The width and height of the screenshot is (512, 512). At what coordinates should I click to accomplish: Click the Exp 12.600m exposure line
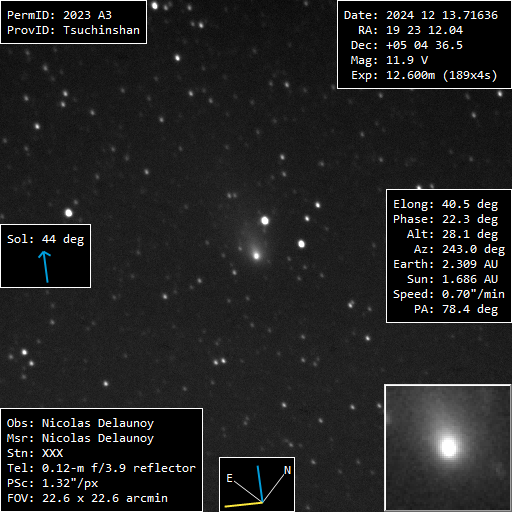point(424,75)
